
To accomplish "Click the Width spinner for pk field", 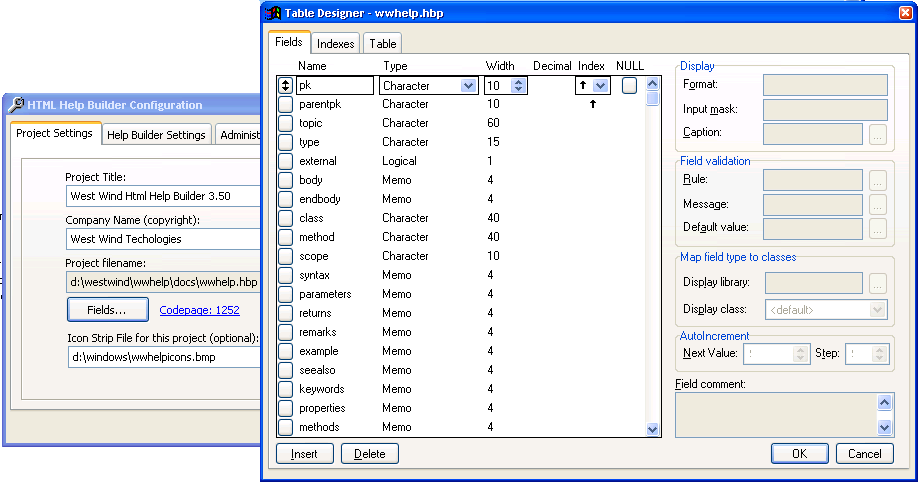I will (518, 86).
